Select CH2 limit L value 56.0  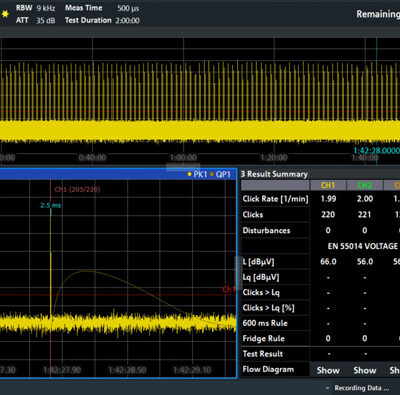tap(365, 262)
